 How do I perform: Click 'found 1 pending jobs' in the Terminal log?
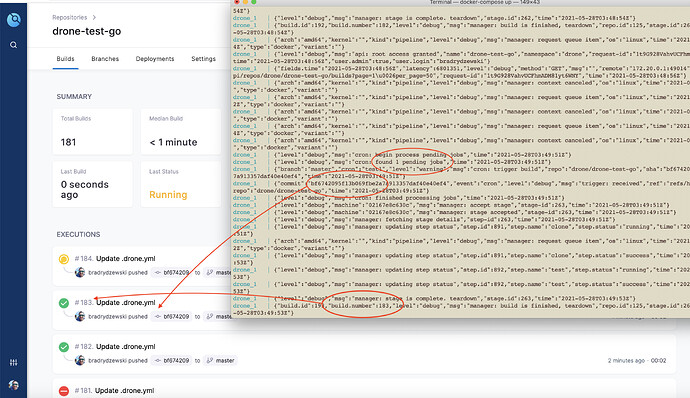(409, 162)
